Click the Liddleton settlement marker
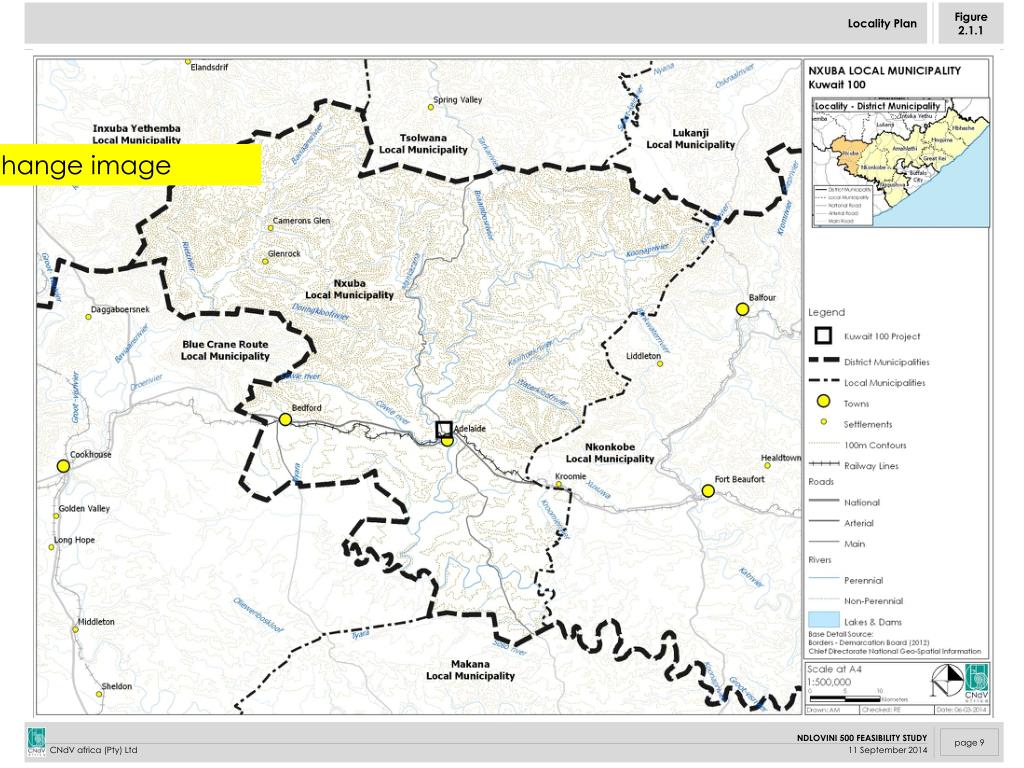This screenshot has width=1024, height=768. tap(660, 364)
